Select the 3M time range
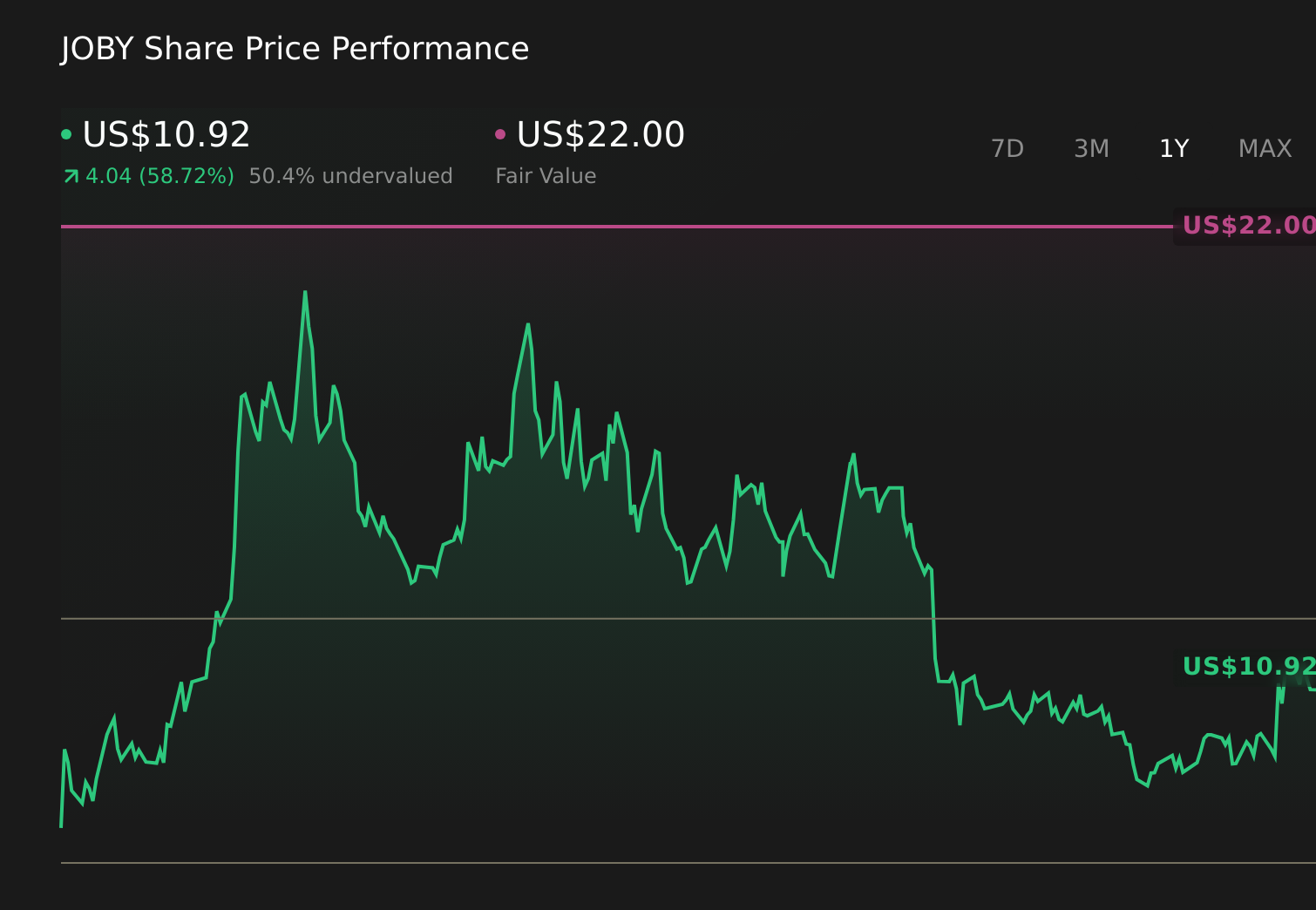Screen dimensions: 1316x910 (x=1091, y=149)
